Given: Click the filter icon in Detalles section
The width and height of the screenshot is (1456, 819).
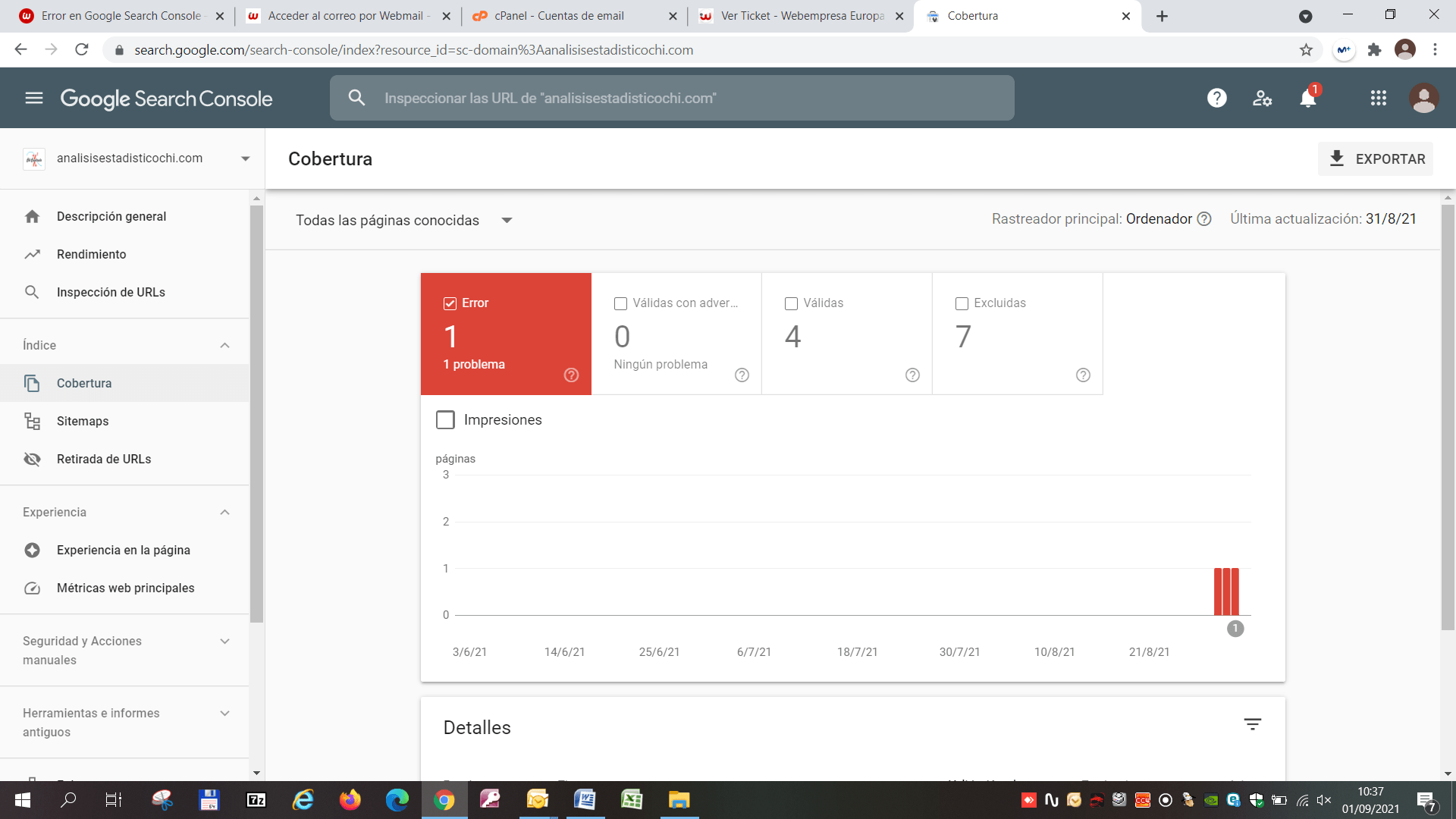Looking at the screenshot, I should click(x=1253, y=724).
